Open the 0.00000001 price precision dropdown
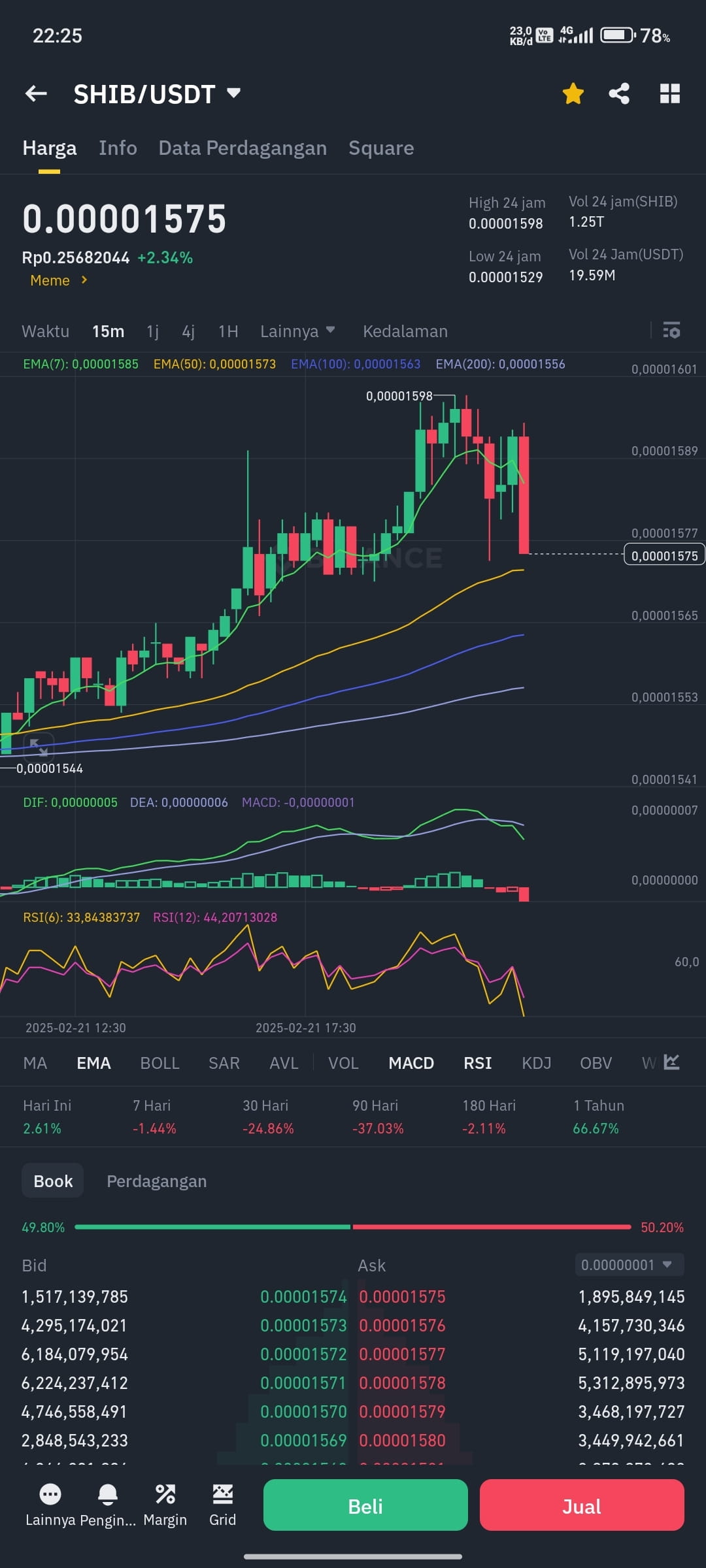706x1568 pixels. (630, 1265)
